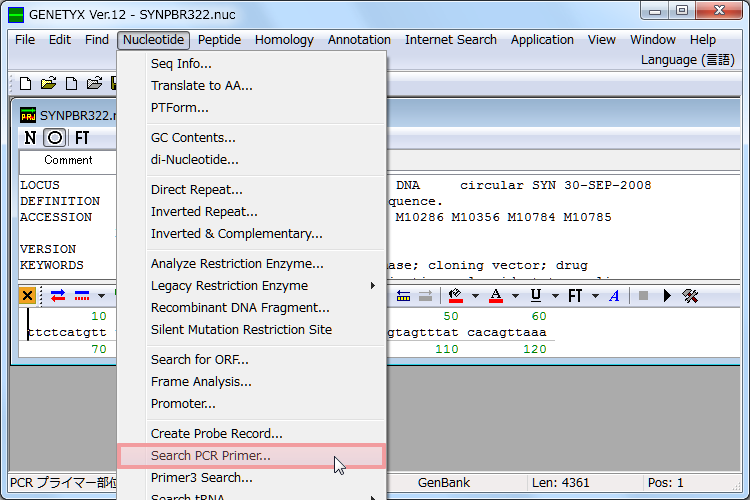This screenshot has width=750, height=500.
Task: Select GC Contents... menu entry
Action: tap(252, 138)
